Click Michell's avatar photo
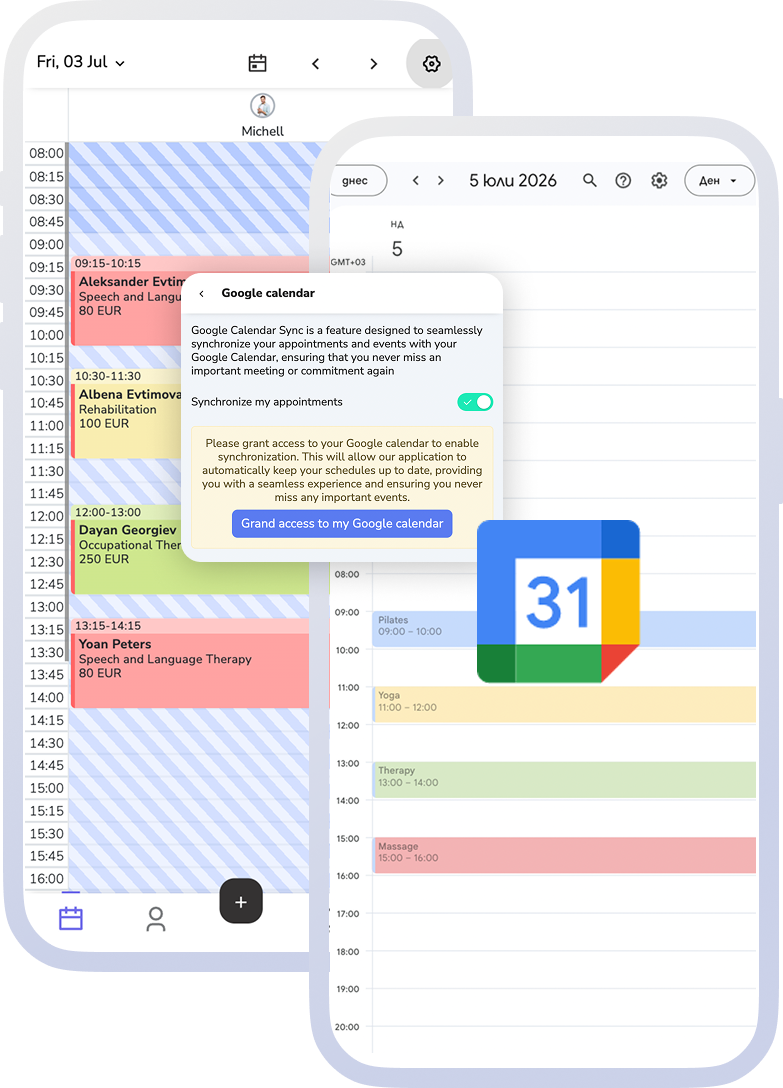Screen dimensions: 783x1088 click(x=262, y=106)
